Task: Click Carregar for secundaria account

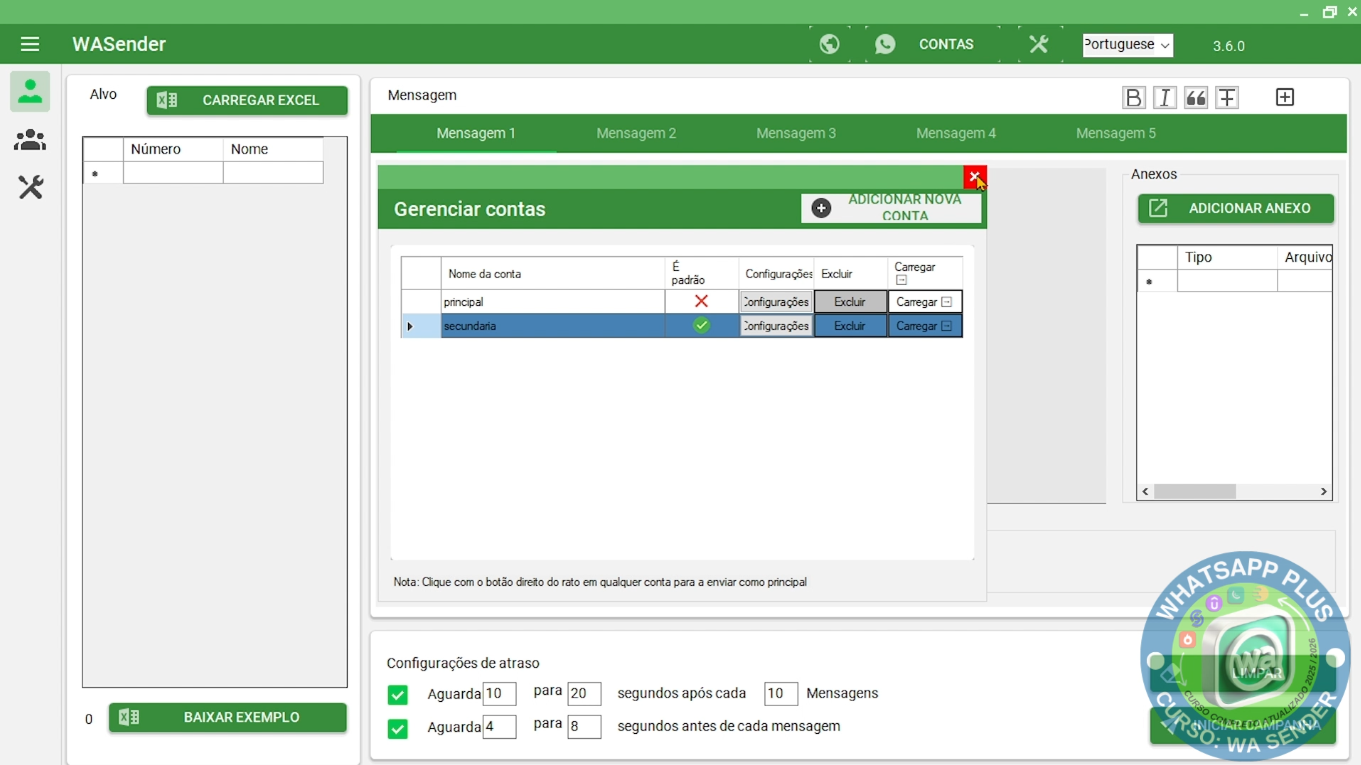Action: [925, 326]
